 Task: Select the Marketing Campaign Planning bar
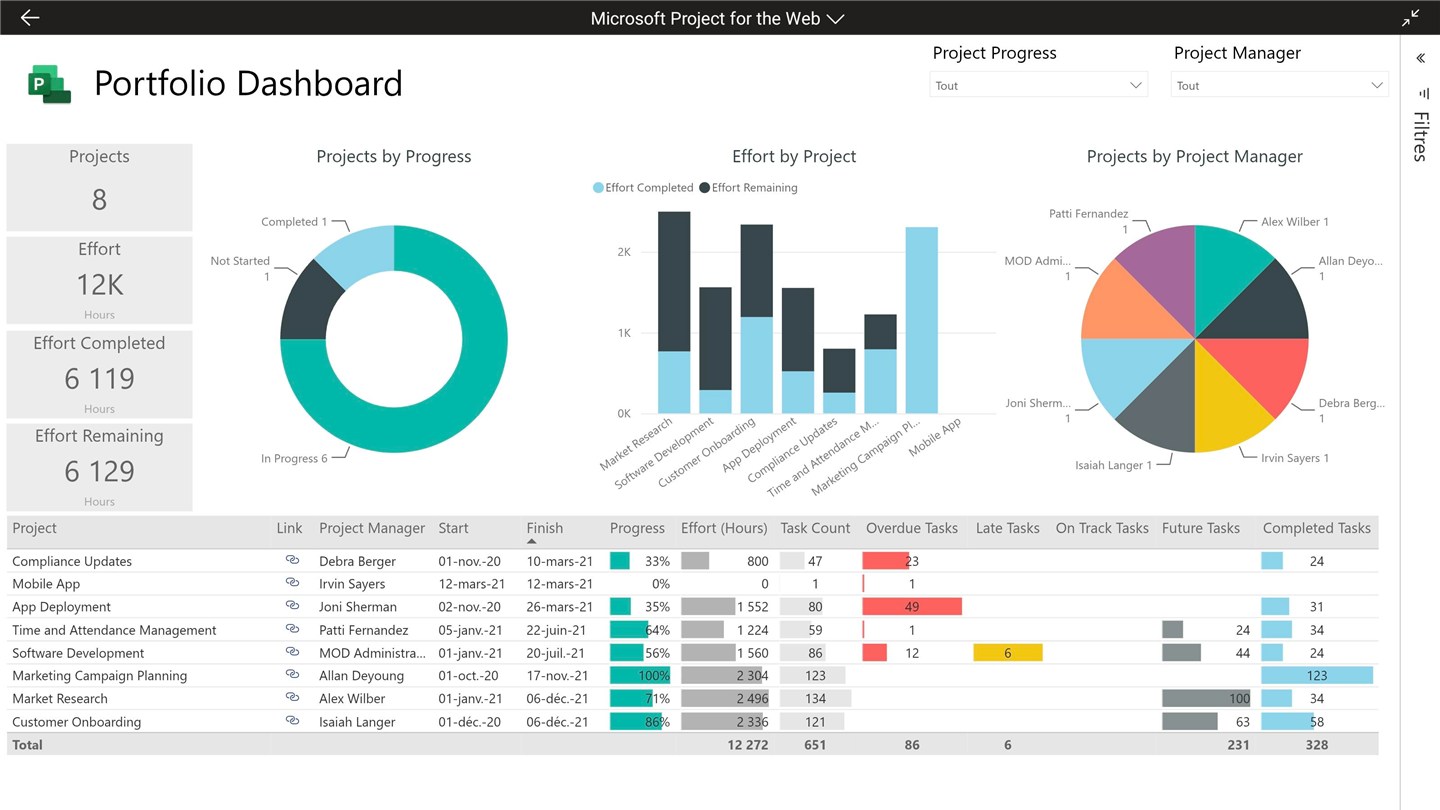[x=922, y=320]
